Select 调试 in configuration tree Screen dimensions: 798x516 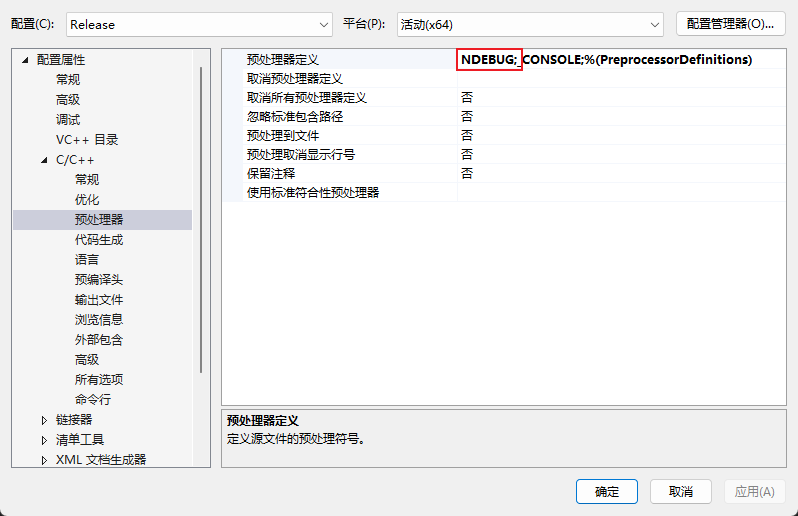point(68,120)
